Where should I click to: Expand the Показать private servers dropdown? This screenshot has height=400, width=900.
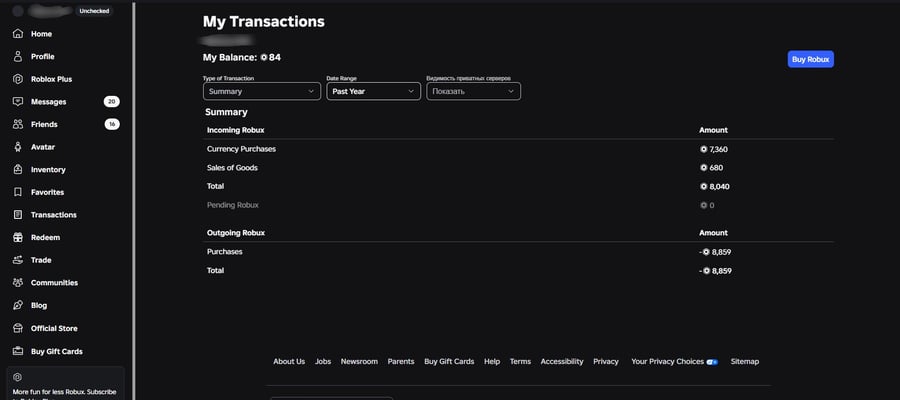[474, 91]
